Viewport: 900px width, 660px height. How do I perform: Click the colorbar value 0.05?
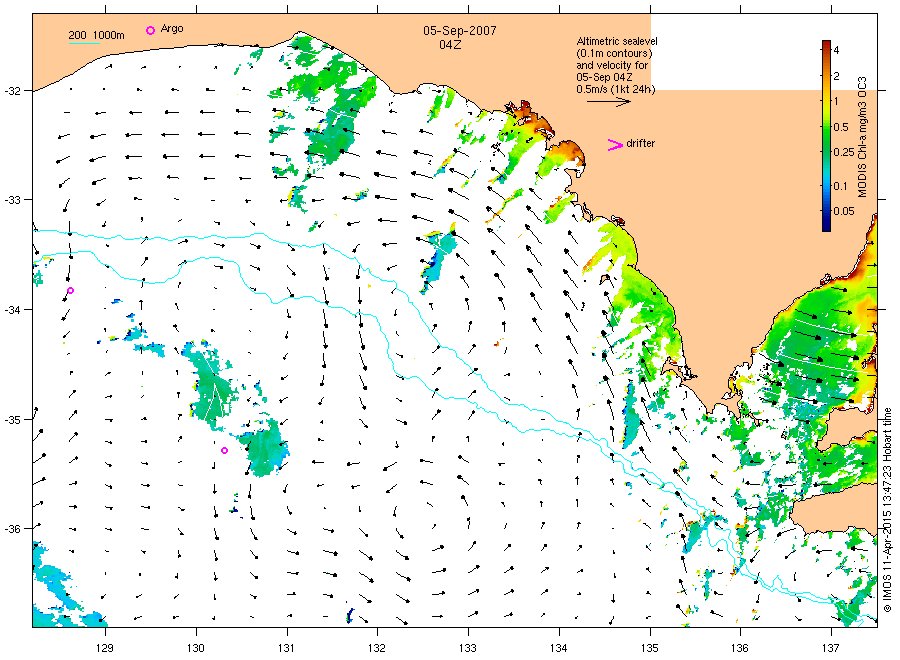844,211
